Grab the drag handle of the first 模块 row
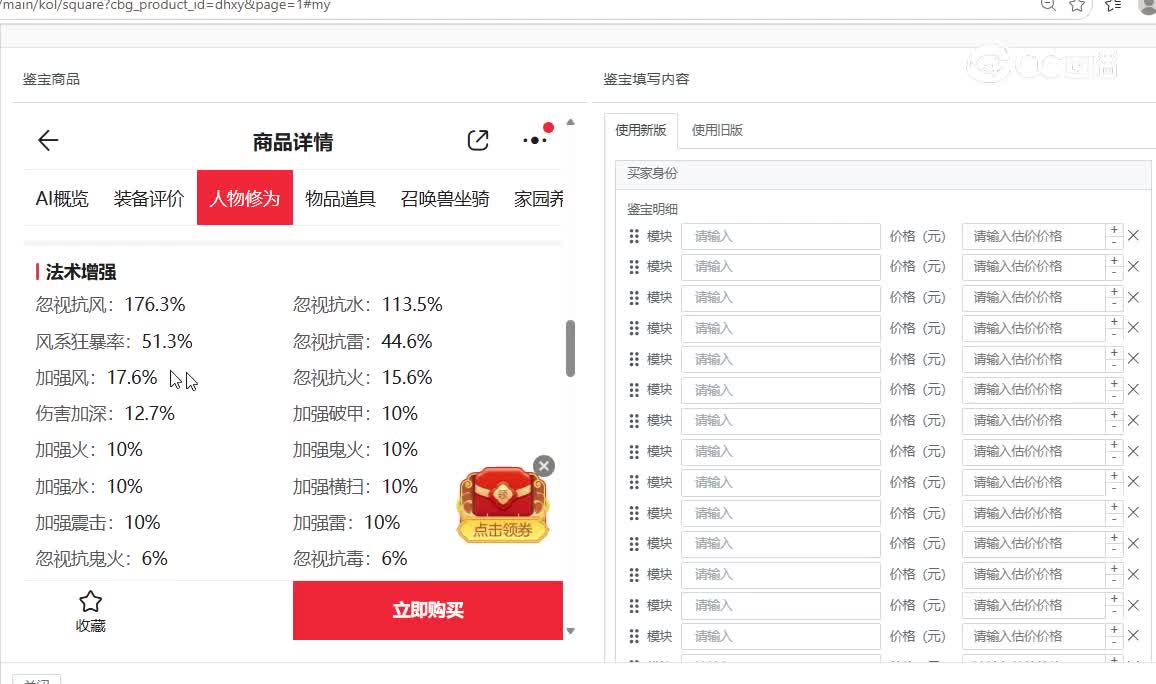 634,236
